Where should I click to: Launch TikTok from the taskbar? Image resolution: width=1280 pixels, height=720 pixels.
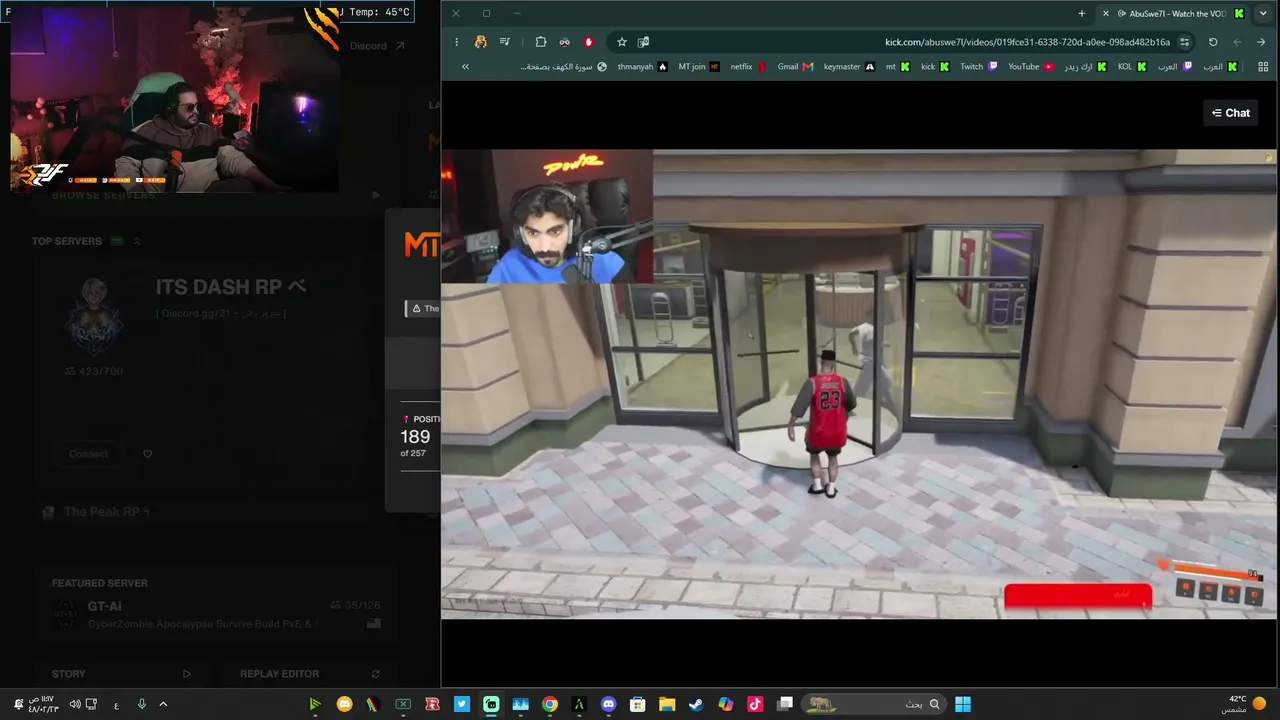[x=755, y=704]
